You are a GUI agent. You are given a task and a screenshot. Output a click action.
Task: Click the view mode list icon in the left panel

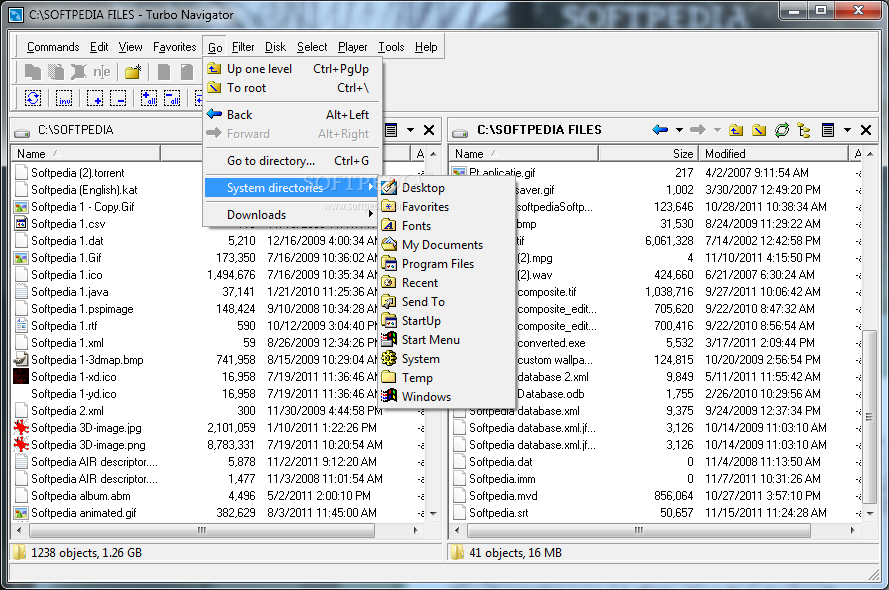(x=391, y=130)
